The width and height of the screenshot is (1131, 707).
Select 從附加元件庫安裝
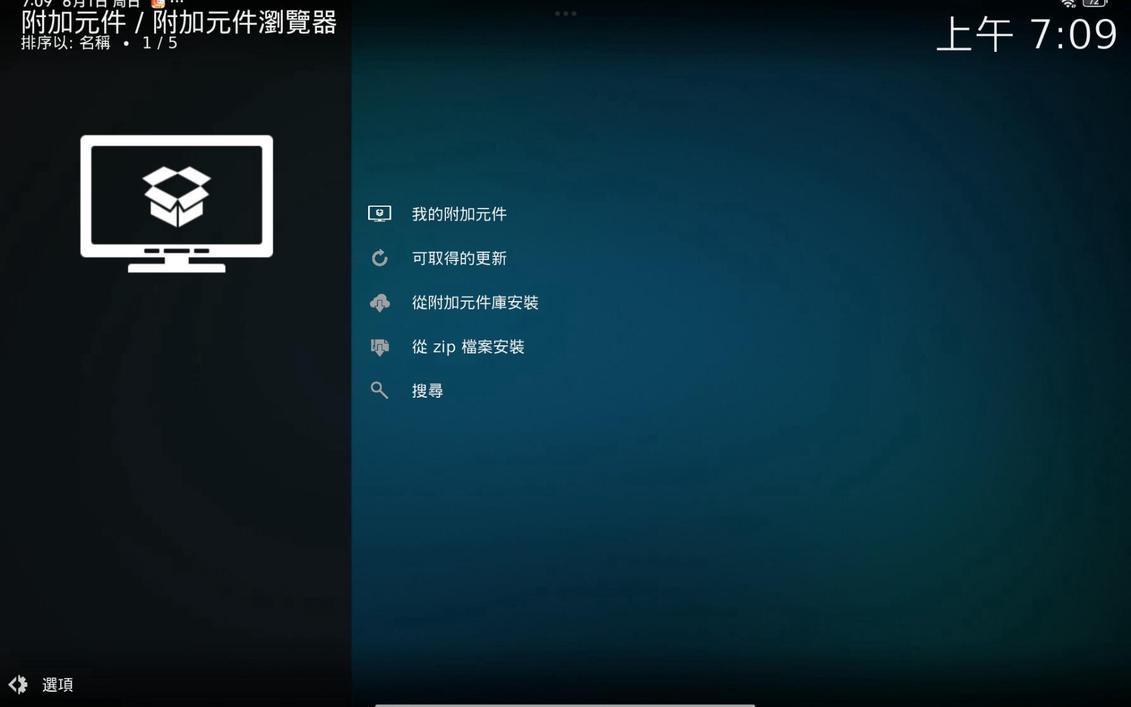point(474,302)
